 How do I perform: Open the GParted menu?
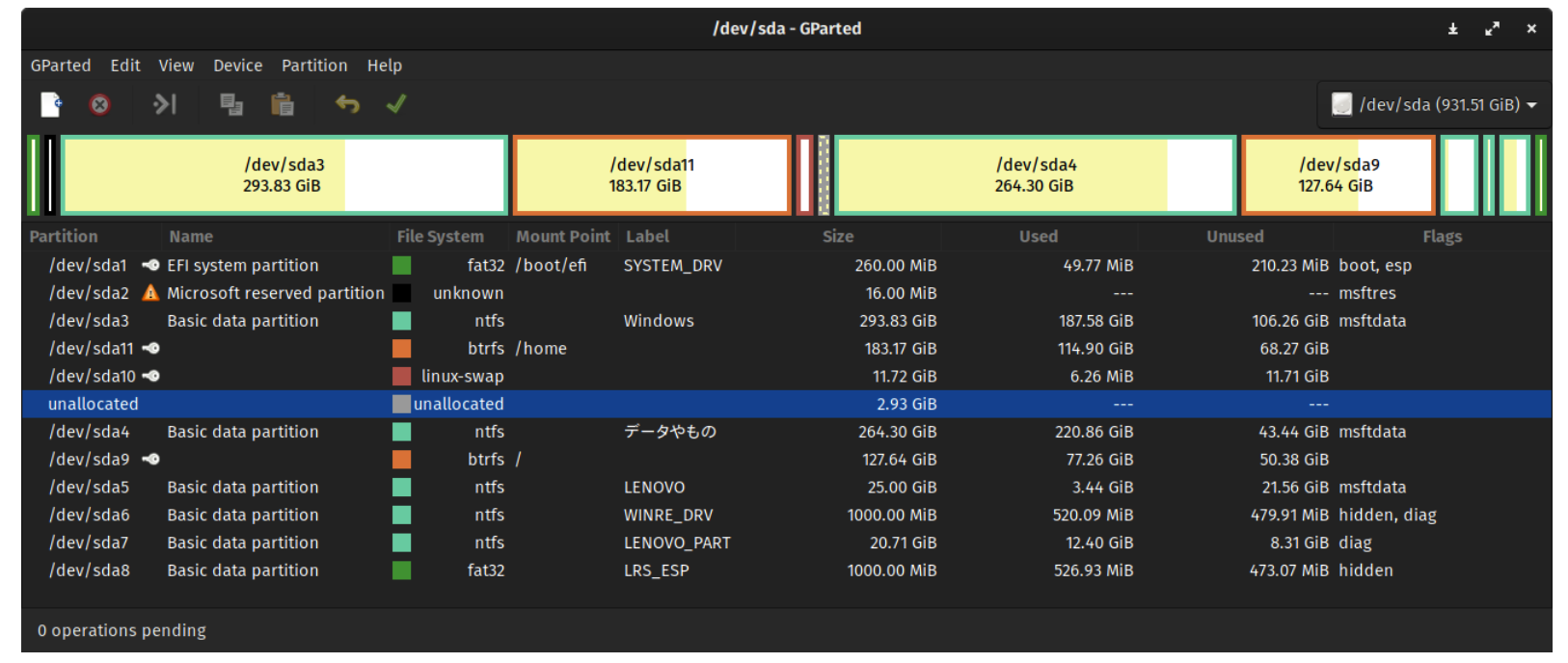tap(61, 66)
